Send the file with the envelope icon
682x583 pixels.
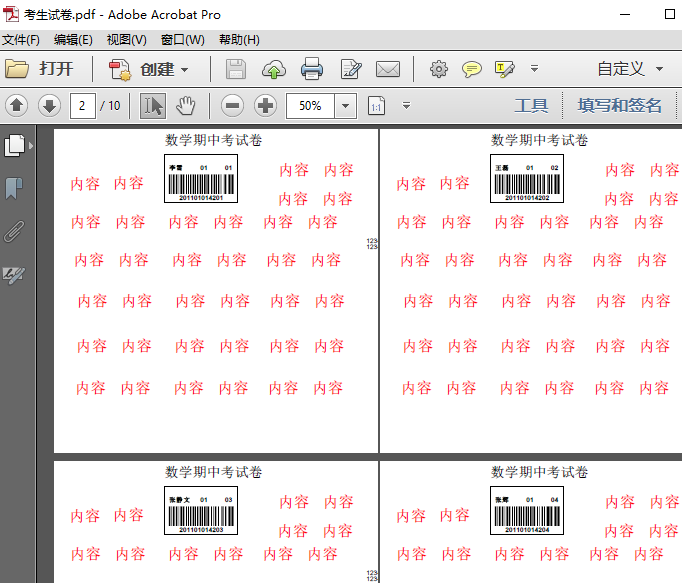(388, 69)
